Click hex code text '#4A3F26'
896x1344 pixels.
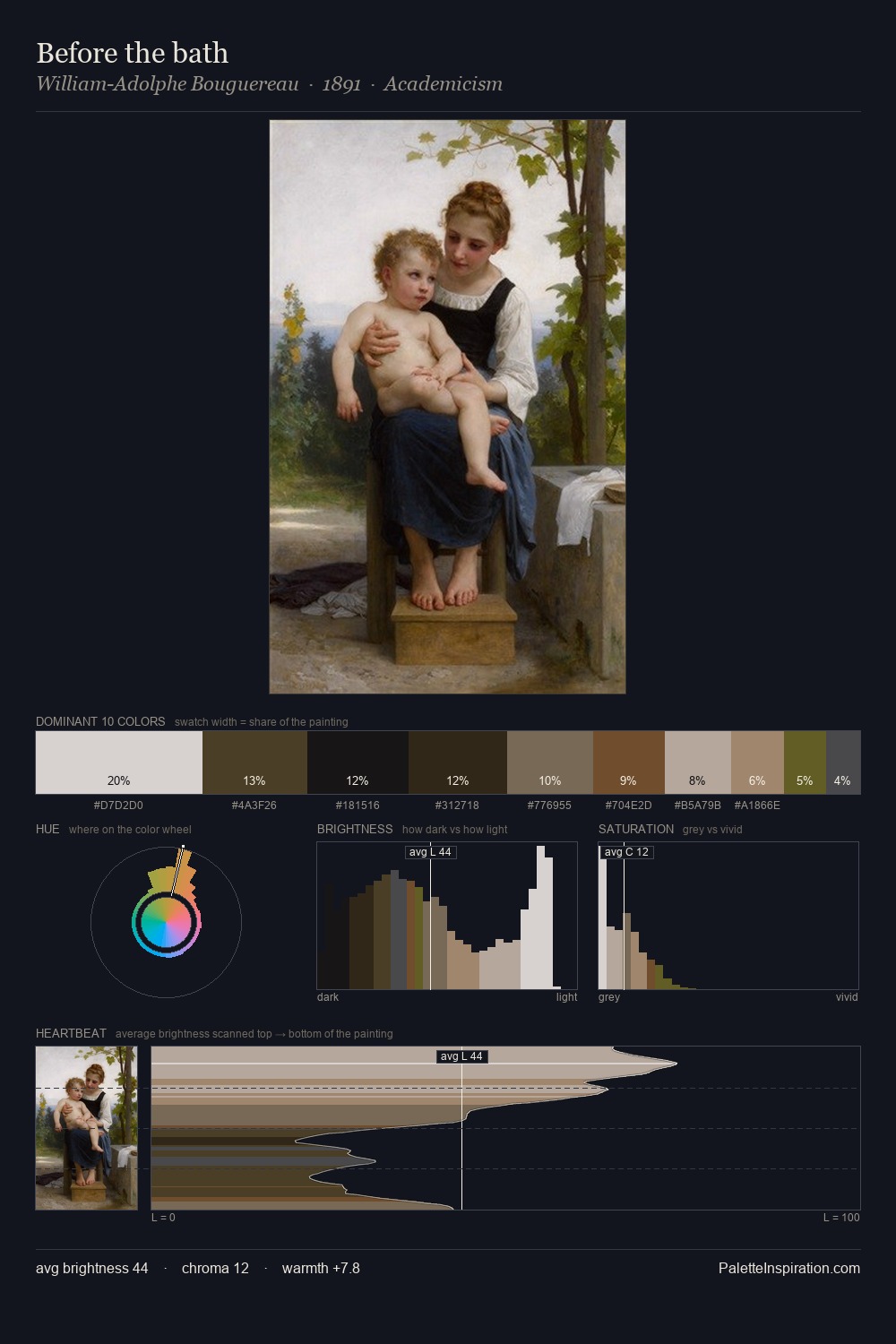(x=254, y=805)
